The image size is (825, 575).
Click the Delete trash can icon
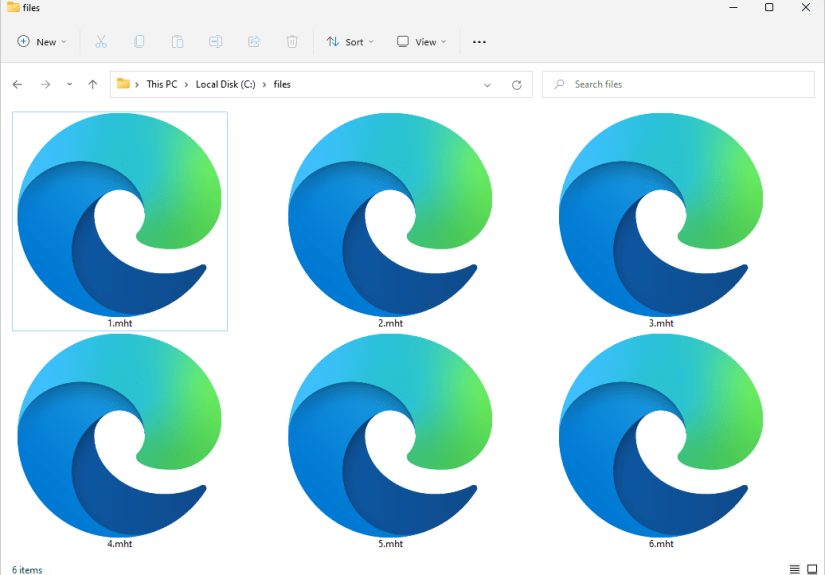pyautogui.click(x=292, y=42)
